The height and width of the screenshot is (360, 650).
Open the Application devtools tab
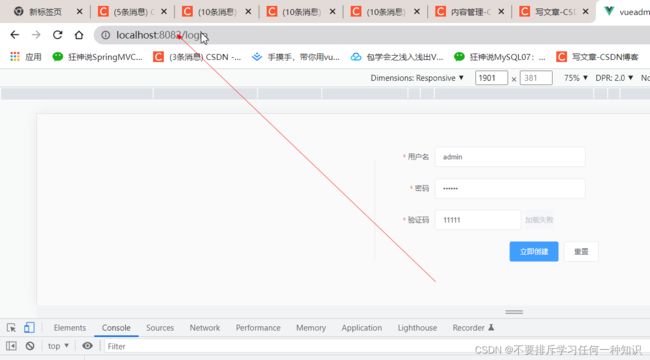361,328
